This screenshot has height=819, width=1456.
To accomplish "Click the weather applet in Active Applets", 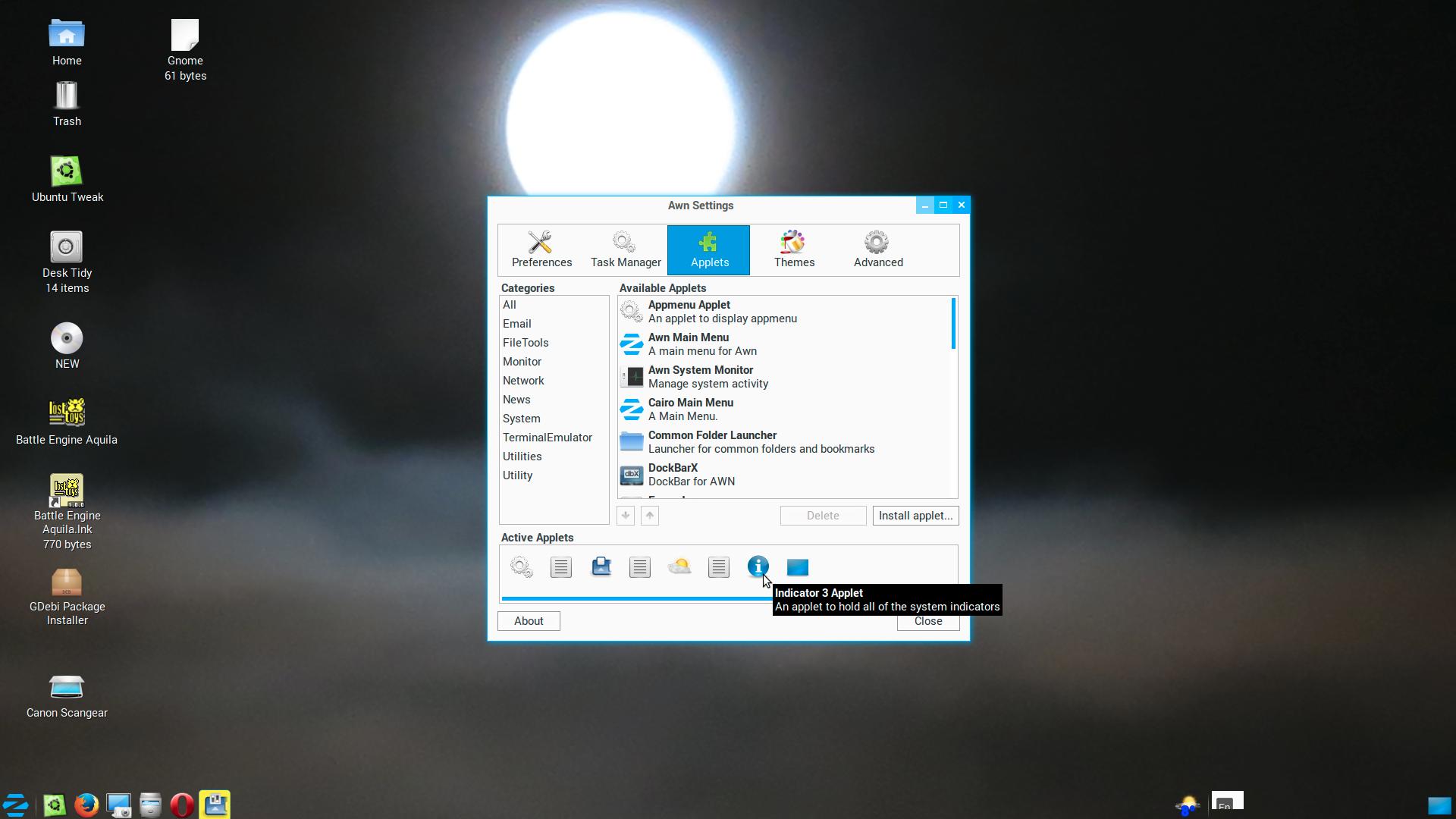I will (679, 566).
